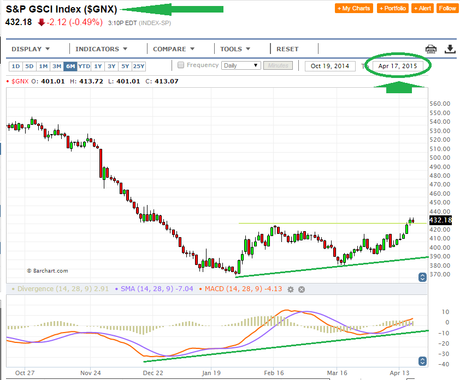Click the SMA (14, 28, 9) legend

click(x=154, y=289)
